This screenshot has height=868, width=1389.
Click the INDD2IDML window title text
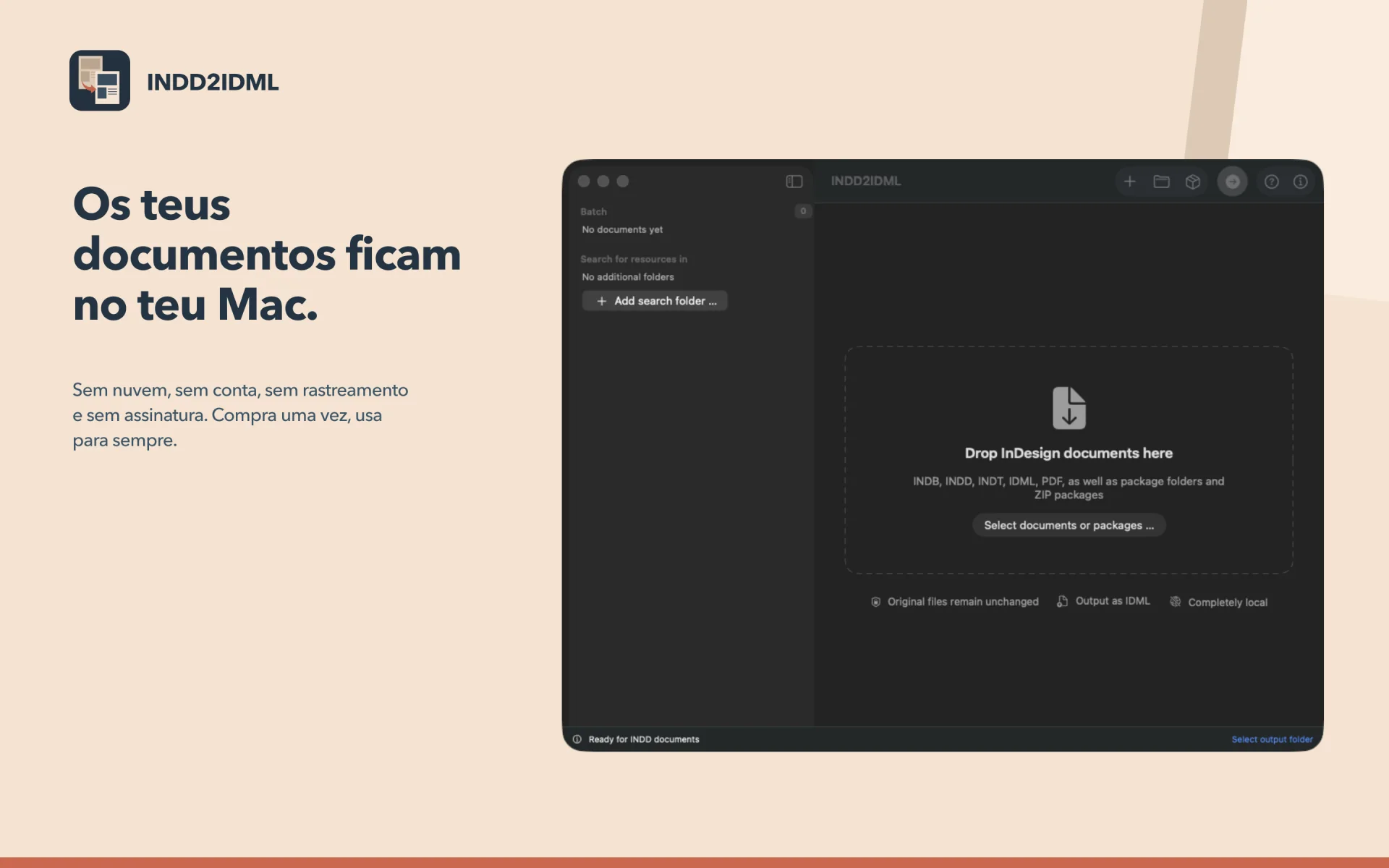[866, 182]
